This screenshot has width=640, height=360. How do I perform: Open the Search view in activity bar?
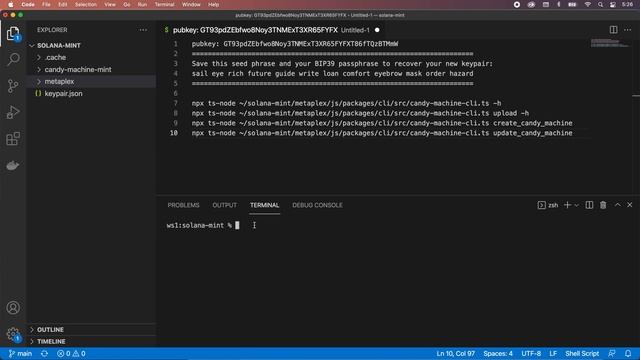[13, 60]
